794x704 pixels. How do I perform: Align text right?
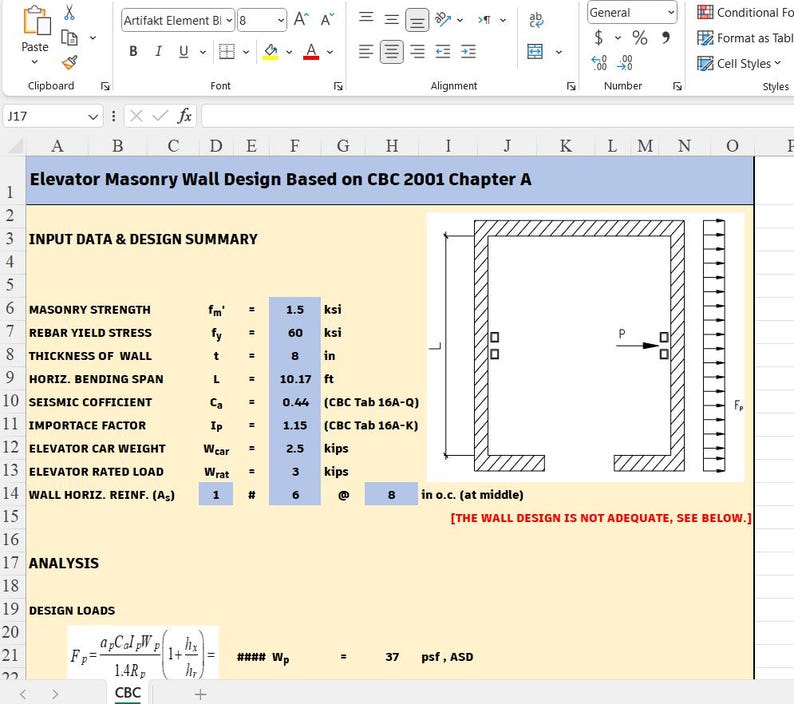pyautogui.click(x=417, y=51)
